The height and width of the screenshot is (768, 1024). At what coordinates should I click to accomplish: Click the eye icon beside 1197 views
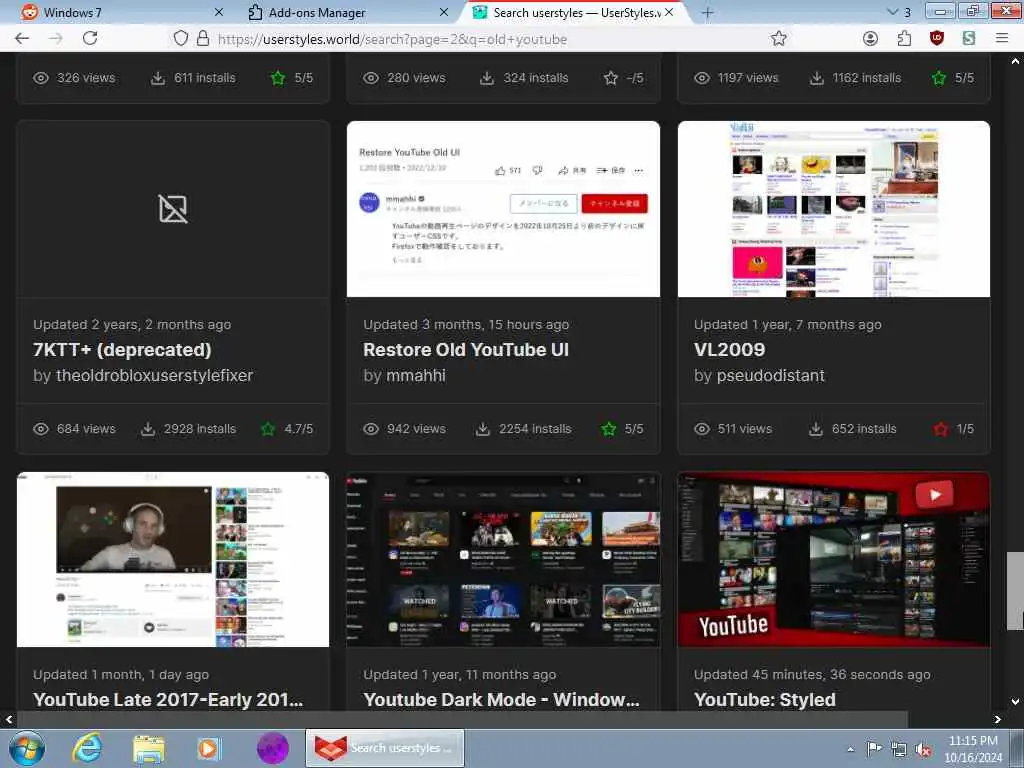pos(701,78)
